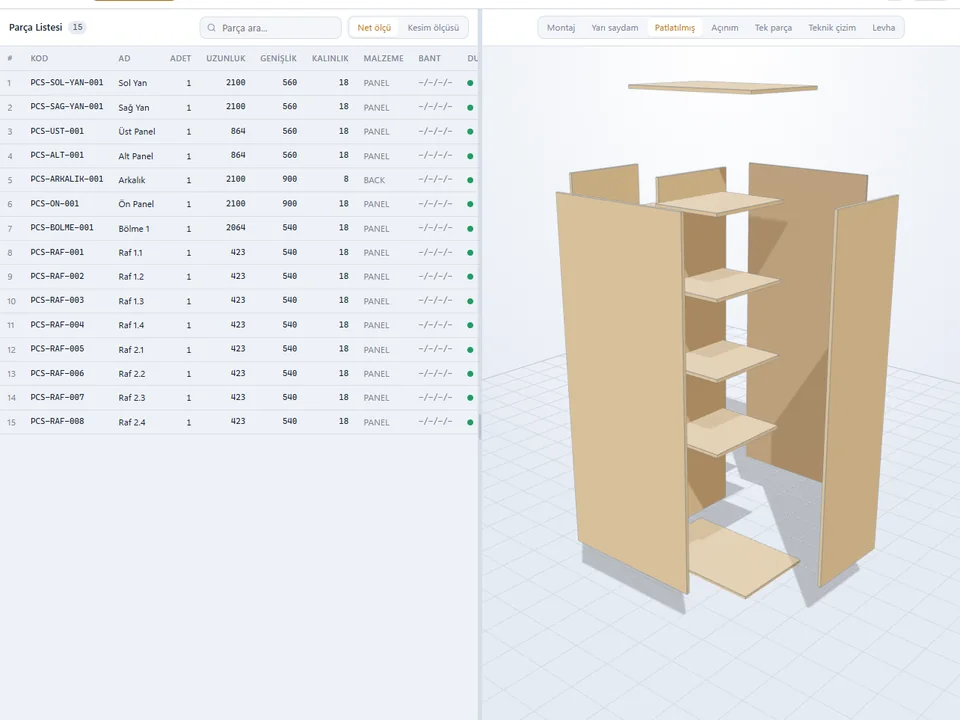This screenshot has width=960, height=720.
Task: Select part code PCS-RAF-008
Action: (57, 421)
